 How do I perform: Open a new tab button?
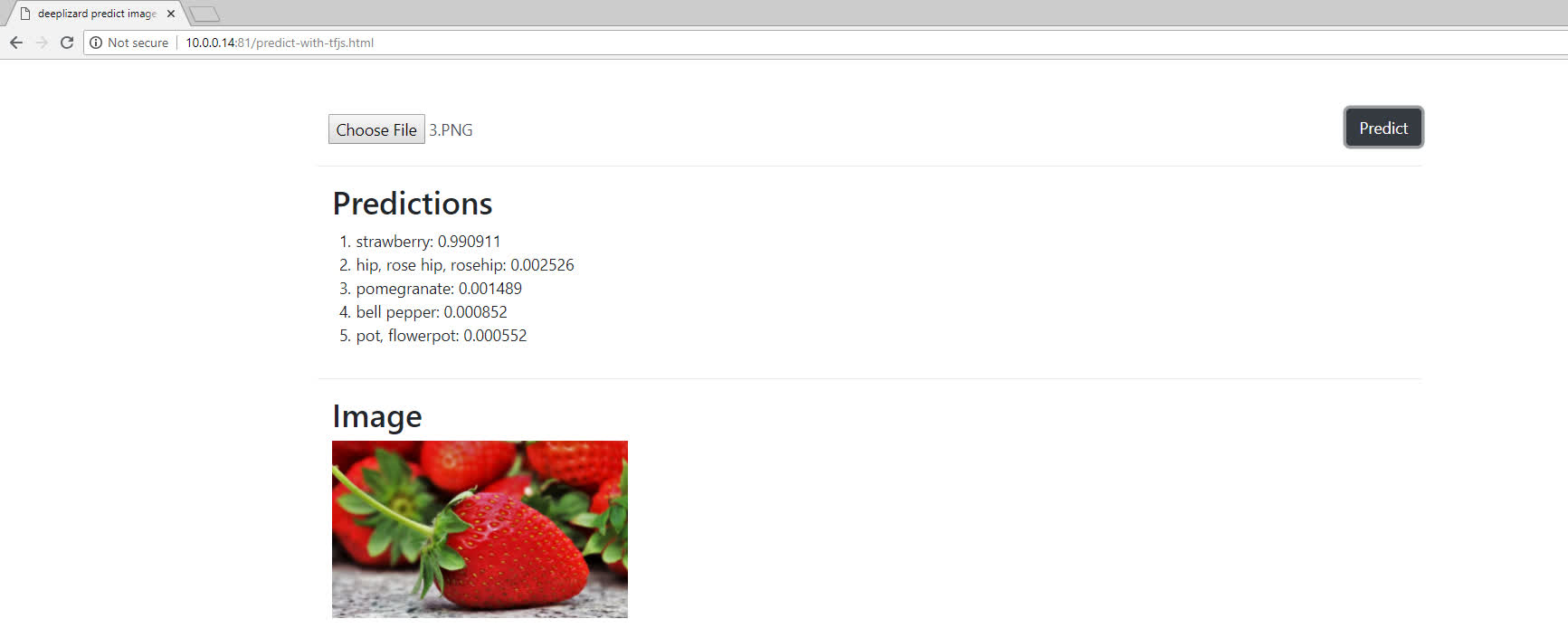(x=204, y=14)
